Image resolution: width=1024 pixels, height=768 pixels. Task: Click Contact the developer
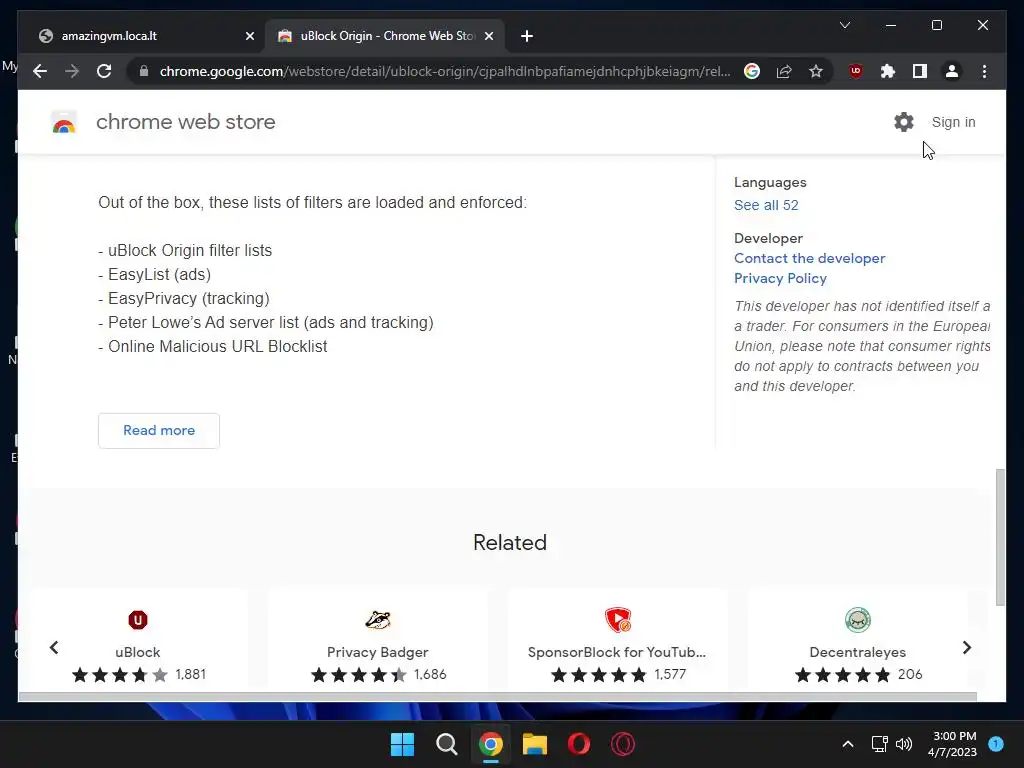pyautogui.click(x=809, y=258)
